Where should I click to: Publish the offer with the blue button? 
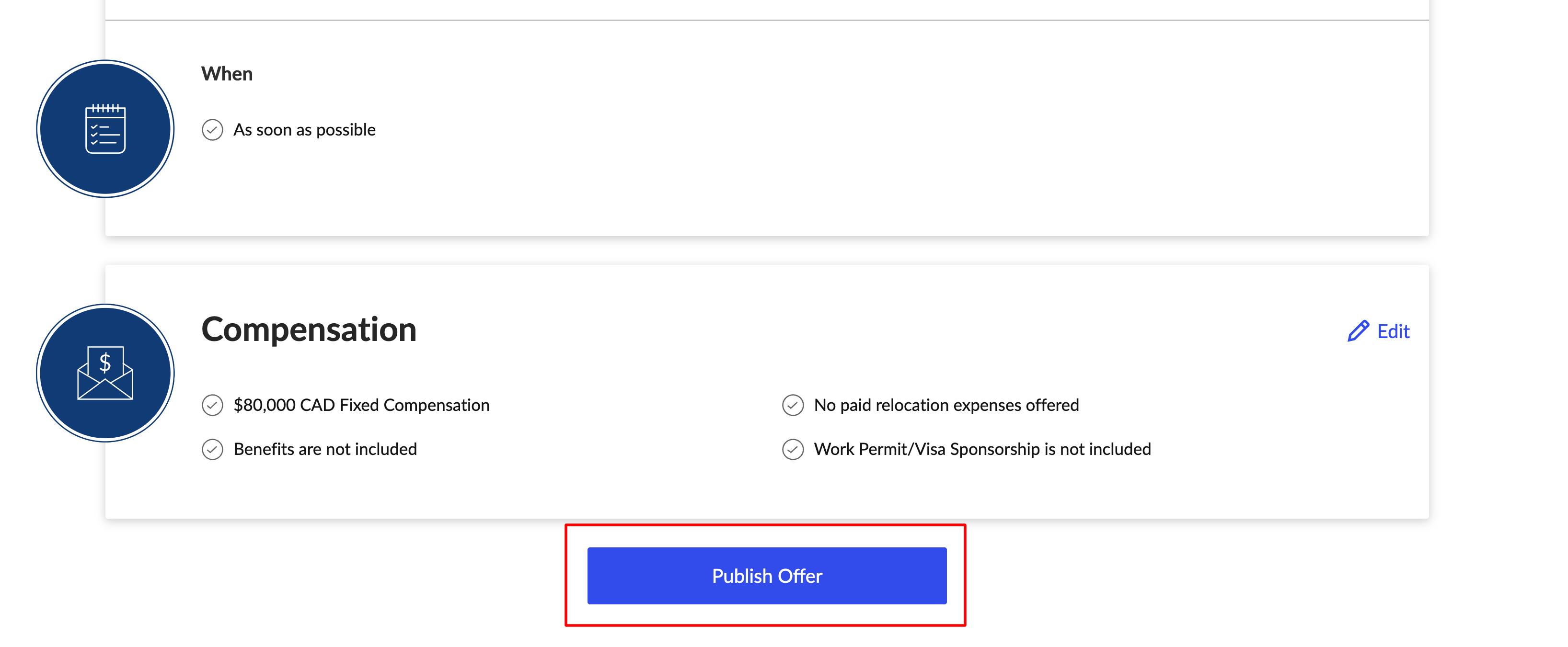pos(766,575)
